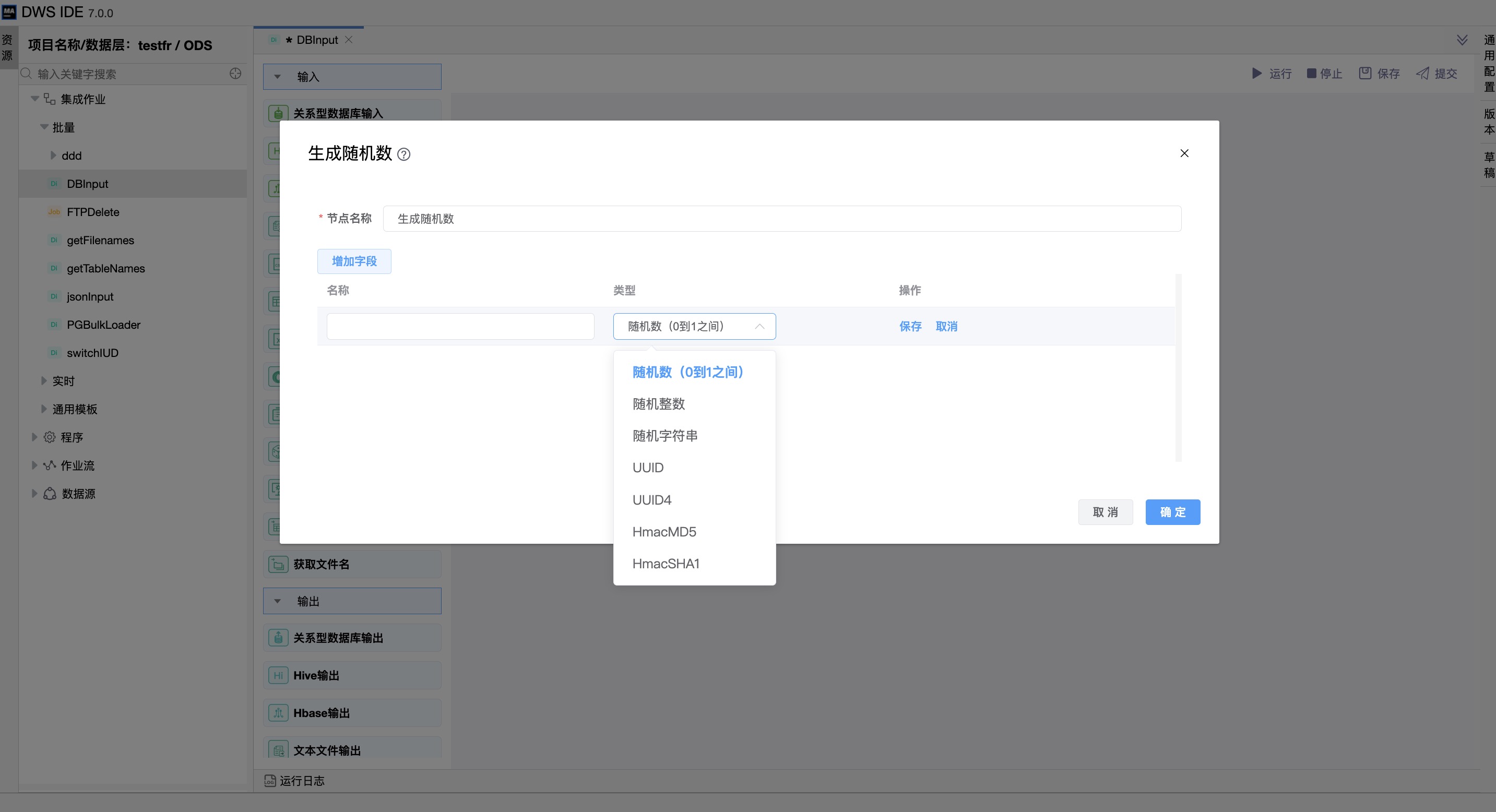Expand the 实时 tree node
Image resolution: width=1496 pixels, height=812 pixels.
pyautogui.click(x=44, y=381)
